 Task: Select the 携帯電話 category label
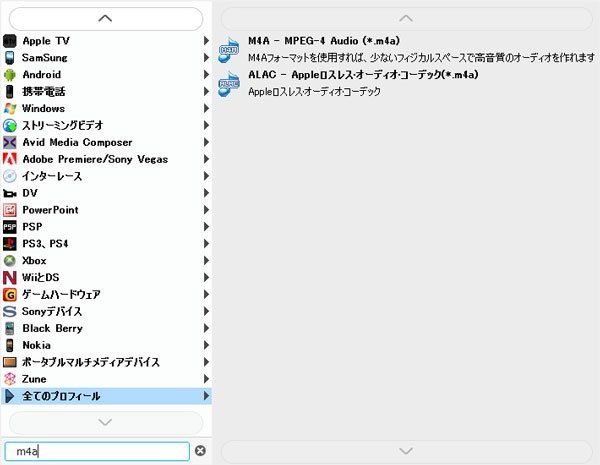pos(44,91)
